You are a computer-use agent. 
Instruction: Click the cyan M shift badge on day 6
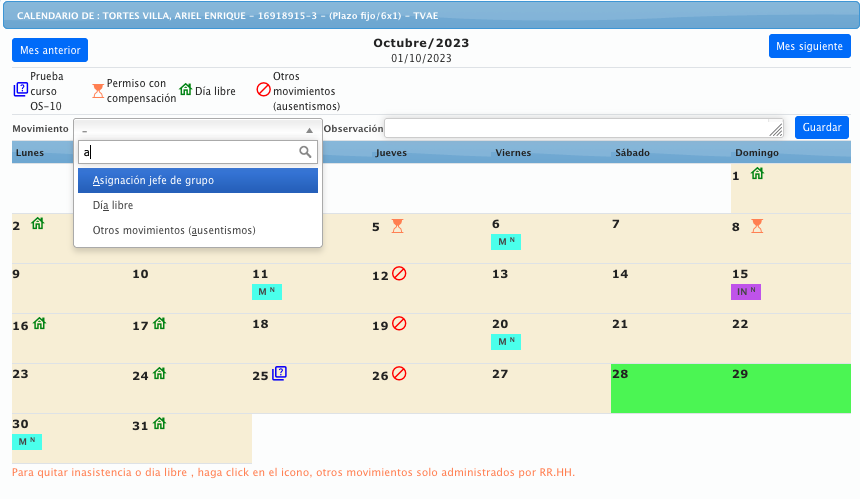pyautogui.click(x=506, y=242)
